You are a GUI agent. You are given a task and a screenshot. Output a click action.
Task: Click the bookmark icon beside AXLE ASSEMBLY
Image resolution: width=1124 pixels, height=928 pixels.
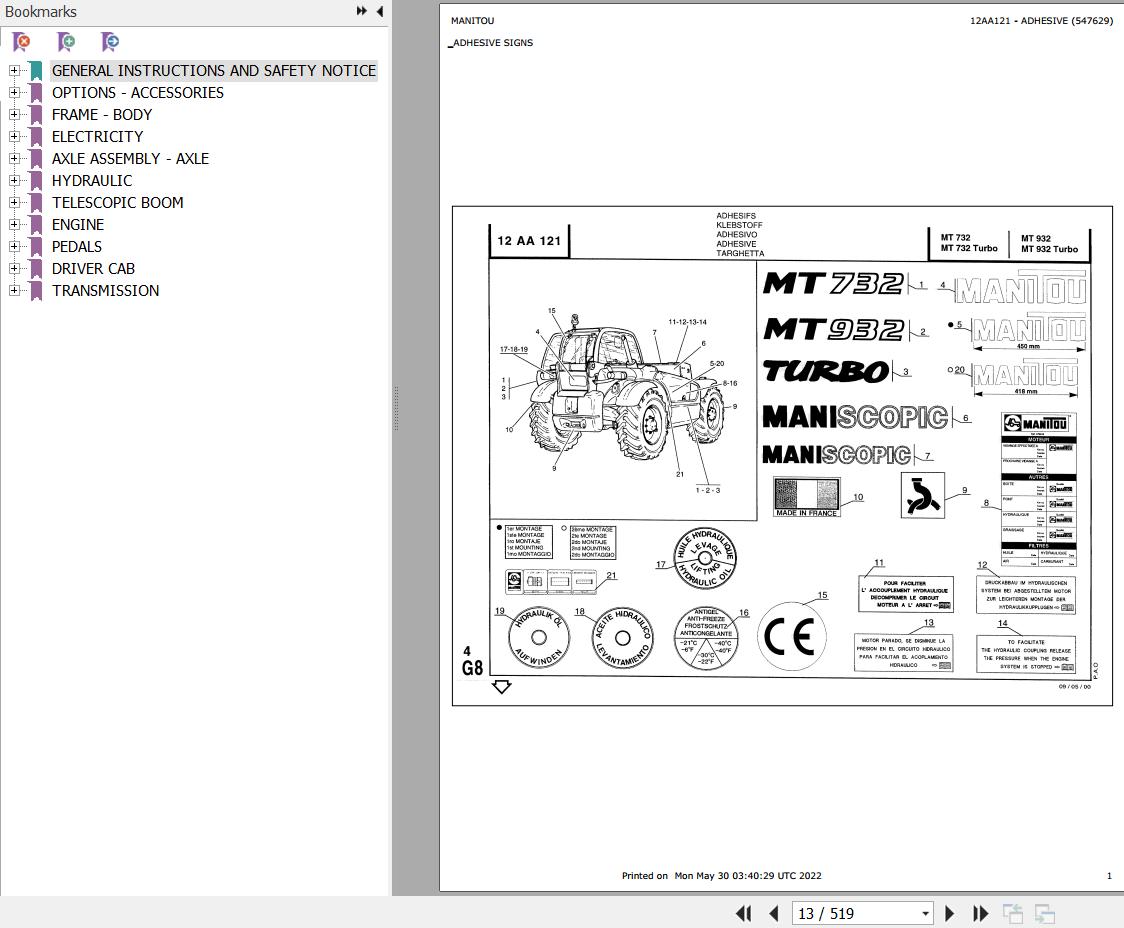36,158
